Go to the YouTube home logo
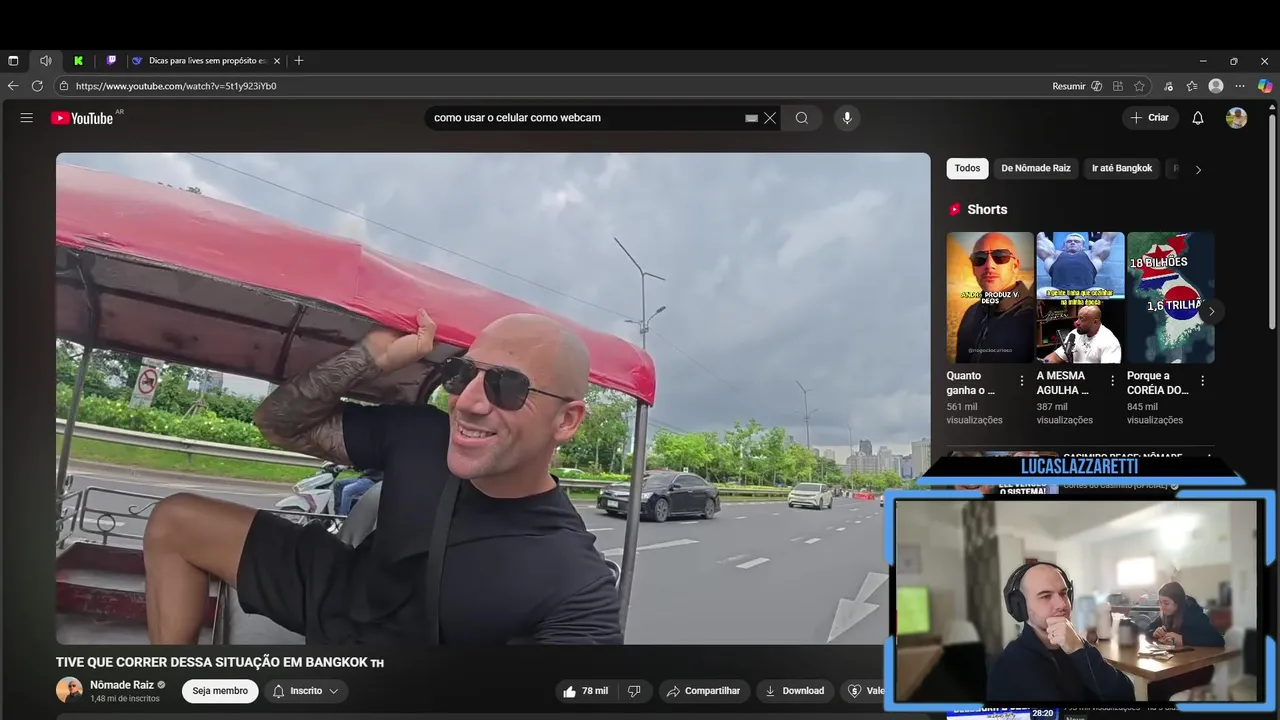The image size is (1280, 720). [x=82, y=118]
